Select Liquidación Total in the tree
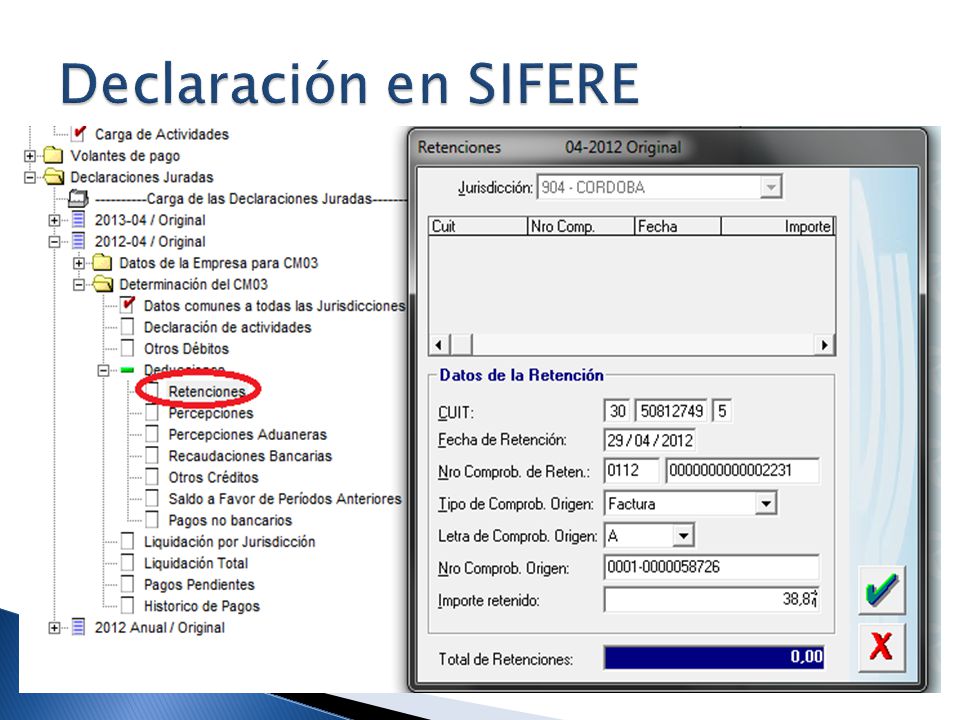Screen dimensions: 960x720 (196, 563)
